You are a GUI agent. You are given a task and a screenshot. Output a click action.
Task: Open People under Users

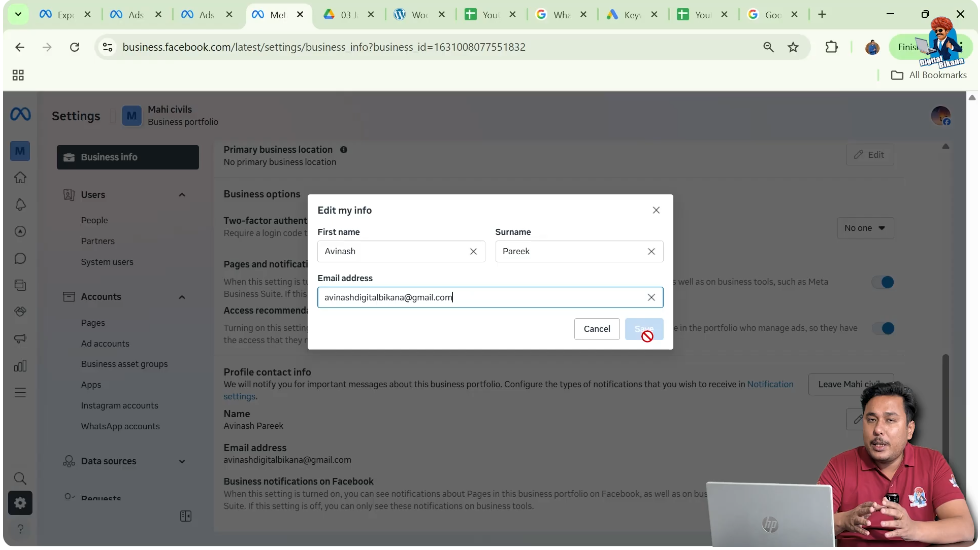tap(94, 220)
